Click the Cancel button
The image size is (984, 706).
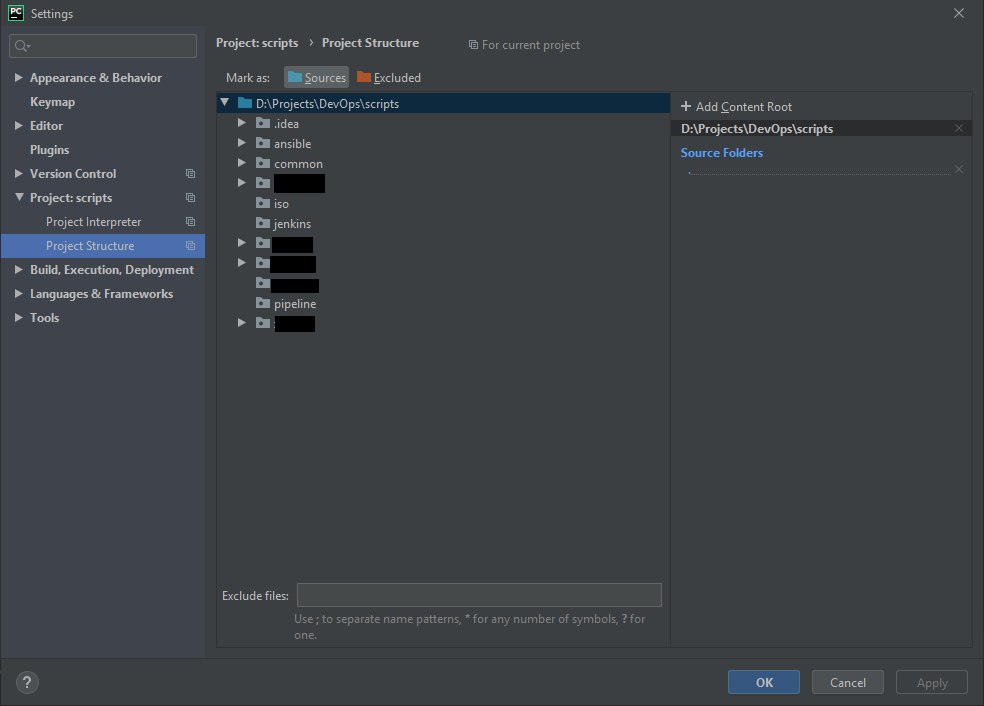tap(848, 682)
